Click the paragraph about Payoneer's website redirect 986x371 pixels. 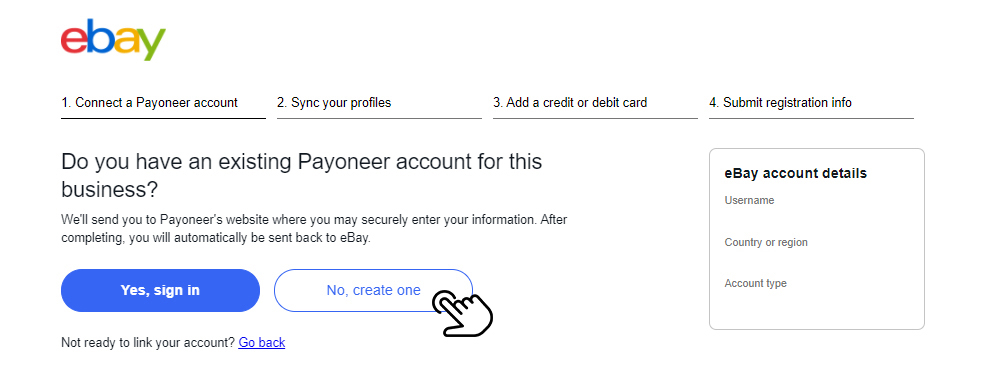pos(316,230)
